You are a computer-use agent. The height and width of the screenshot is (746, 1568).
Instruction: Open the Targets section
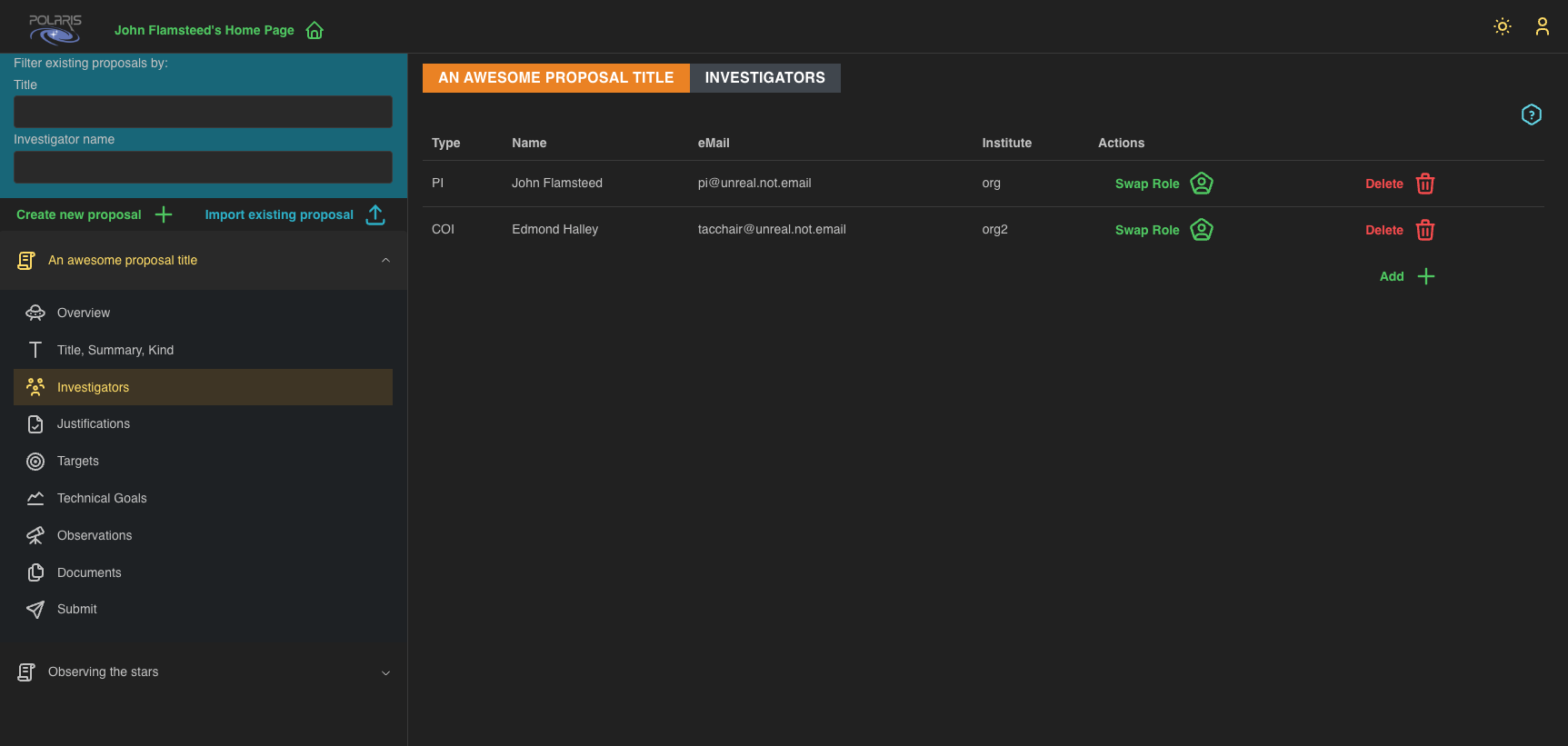(x=78, y=461)
